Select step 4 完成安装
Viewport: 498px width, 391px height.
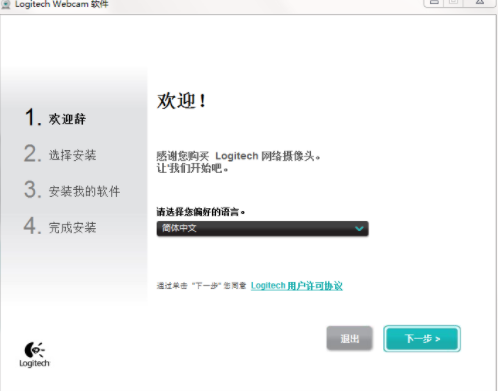60,226
